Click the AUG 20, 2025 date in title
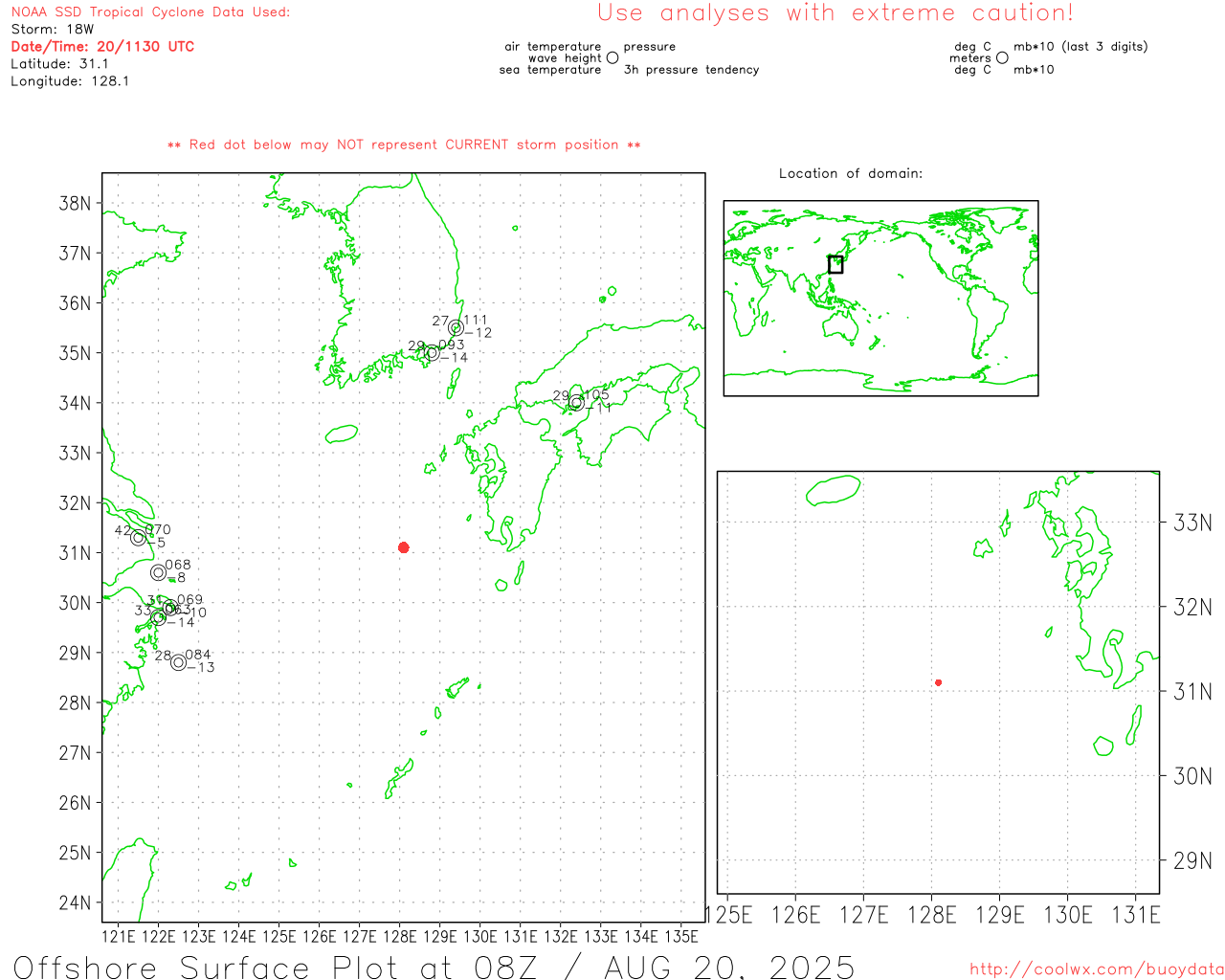This screenshot has width=1225, height=980. 729,967
